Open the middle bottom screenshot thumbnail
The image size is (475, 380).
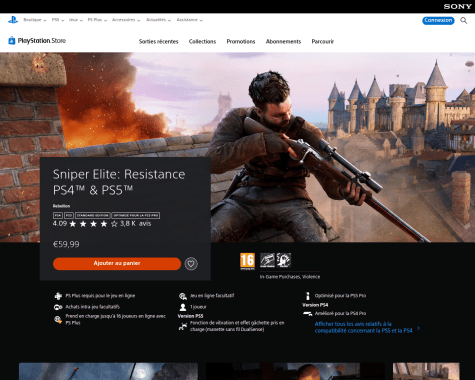point(295,371)
